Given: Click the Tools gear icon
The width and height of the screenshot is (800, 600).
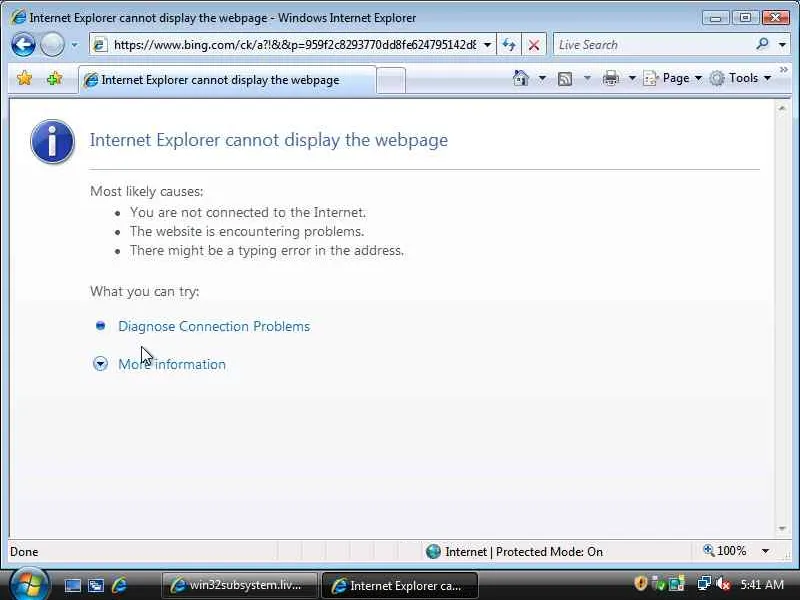Looking at the screenshot, I should (717, 78).
